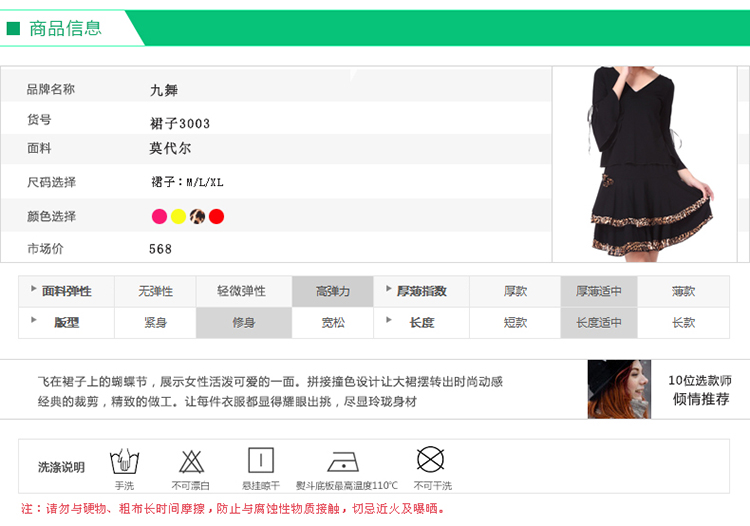Select the pink color swatch
Viewport: 750px width, 526px height.
[x=159, y=216]
